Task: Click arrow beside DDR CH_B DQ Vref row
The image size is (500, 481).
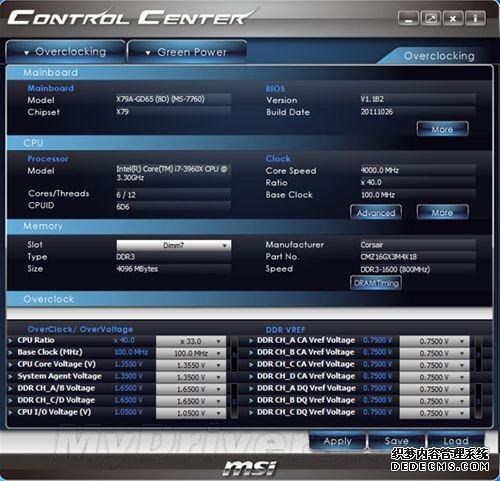Action: [251, 401]
